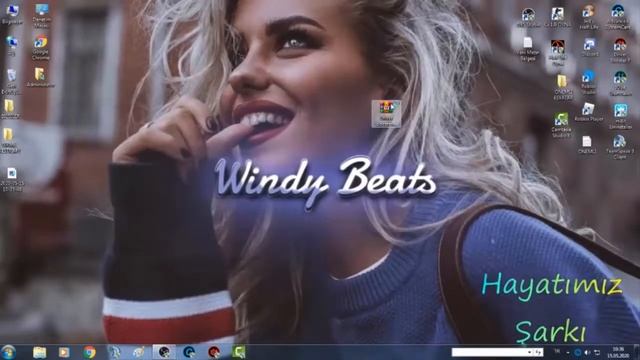Open the text file below Roblox Player
The image size is (640, 360).
click(x=587, y=144)
